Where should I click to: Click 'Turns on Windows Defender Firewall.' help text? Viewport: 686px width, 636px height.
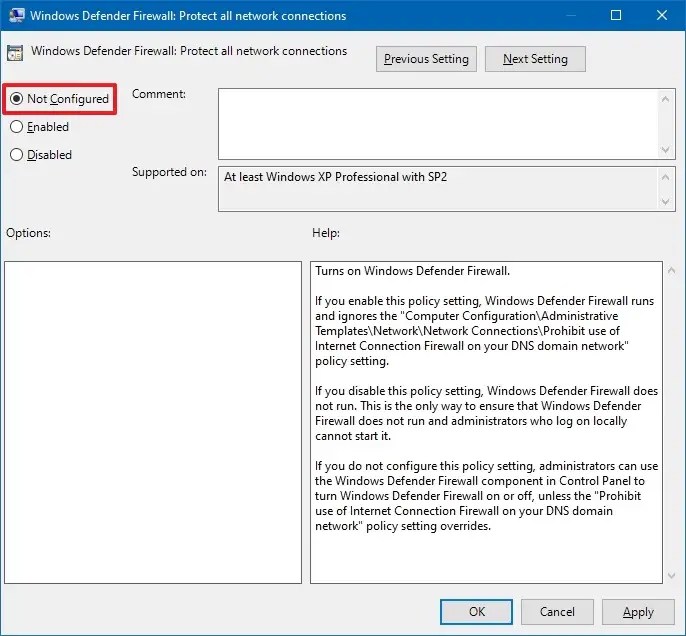click(413, 271)
